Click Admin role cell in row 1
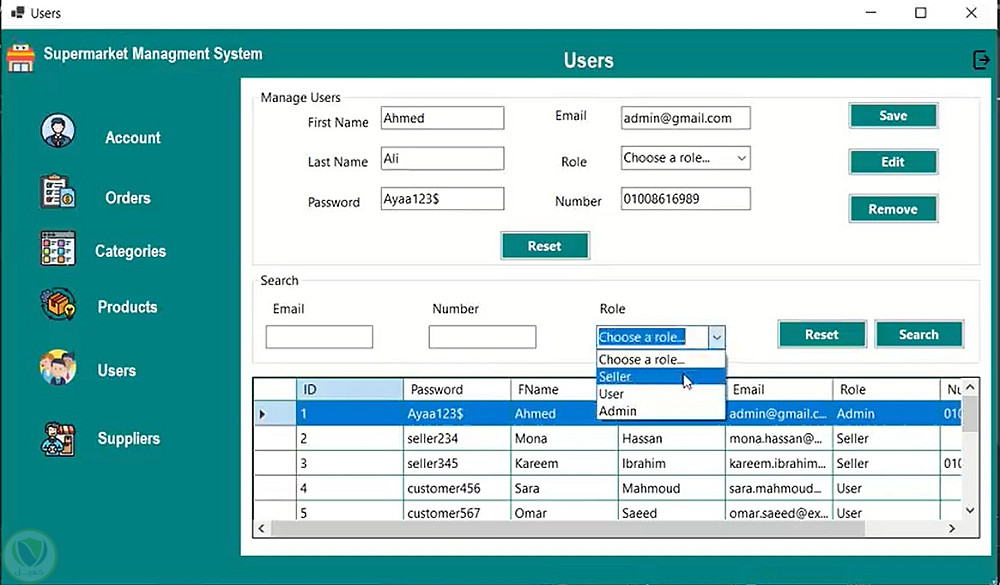 click(x=886, y=413)
